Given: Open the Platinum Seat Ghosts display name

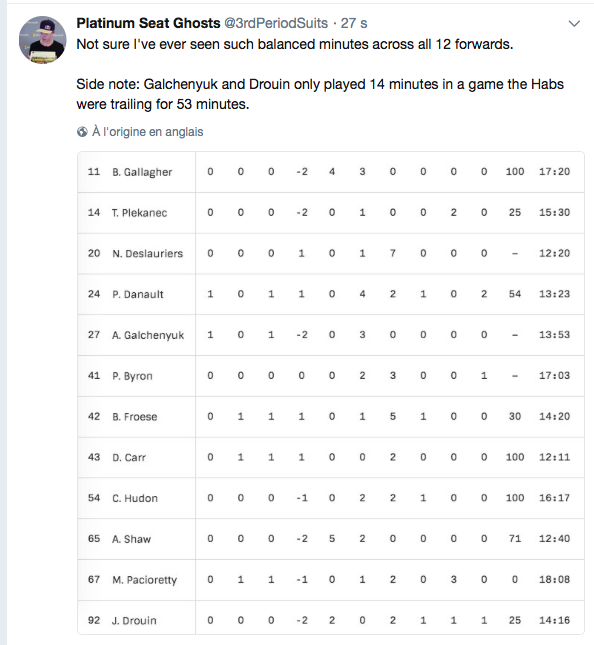Looking at the screenshot, I should [148, 23].
